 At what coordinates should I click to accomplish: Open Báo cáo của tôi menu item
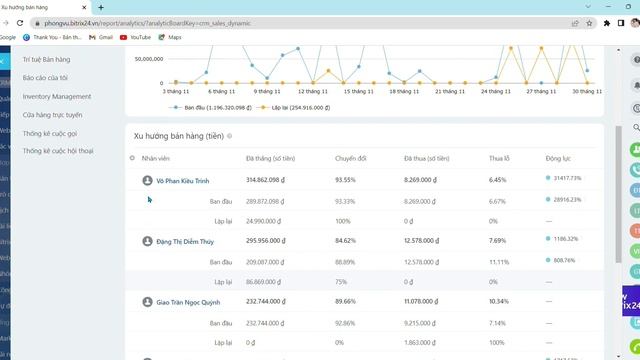45,78
